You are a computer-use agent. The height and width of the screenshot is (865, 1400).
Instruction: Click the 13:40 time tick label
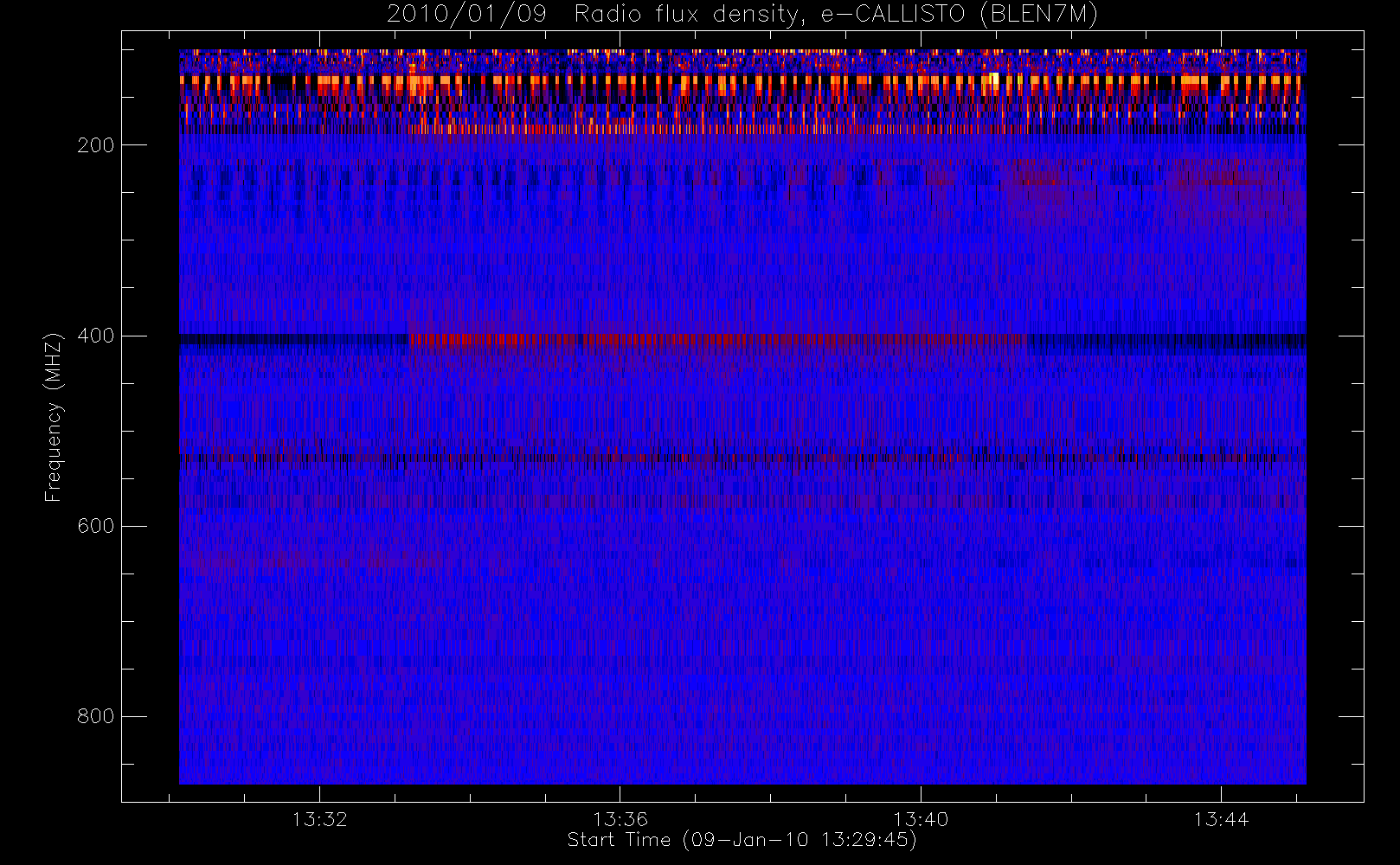921,819
